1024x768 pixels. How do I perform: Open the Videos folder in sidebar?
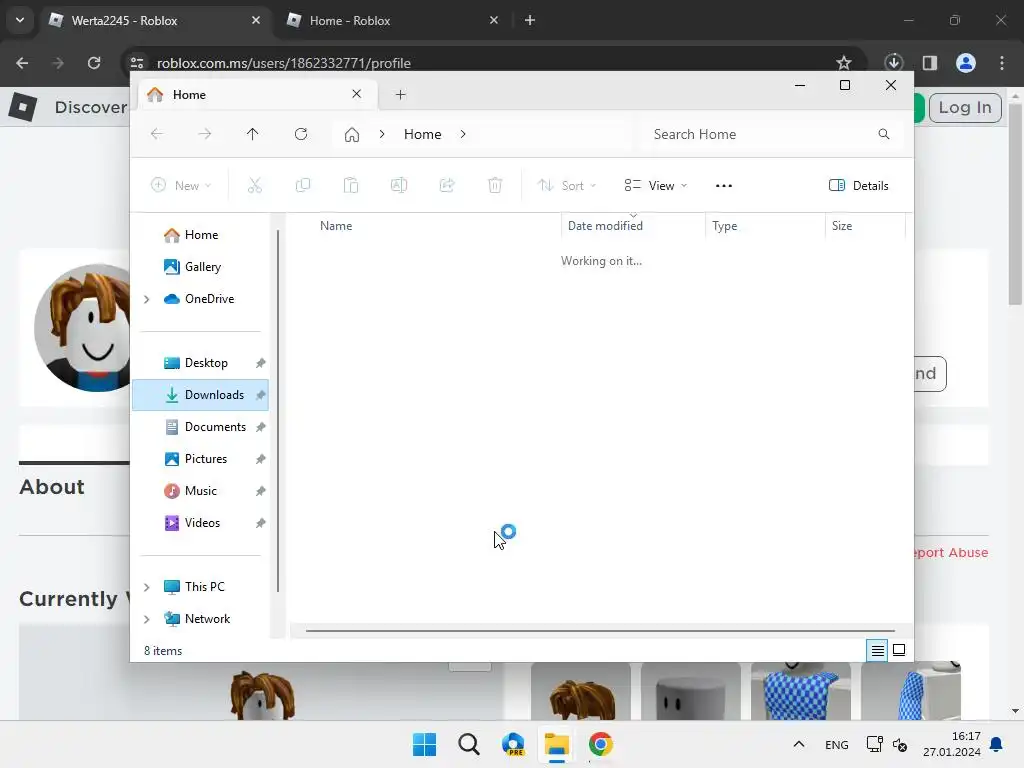200,523
